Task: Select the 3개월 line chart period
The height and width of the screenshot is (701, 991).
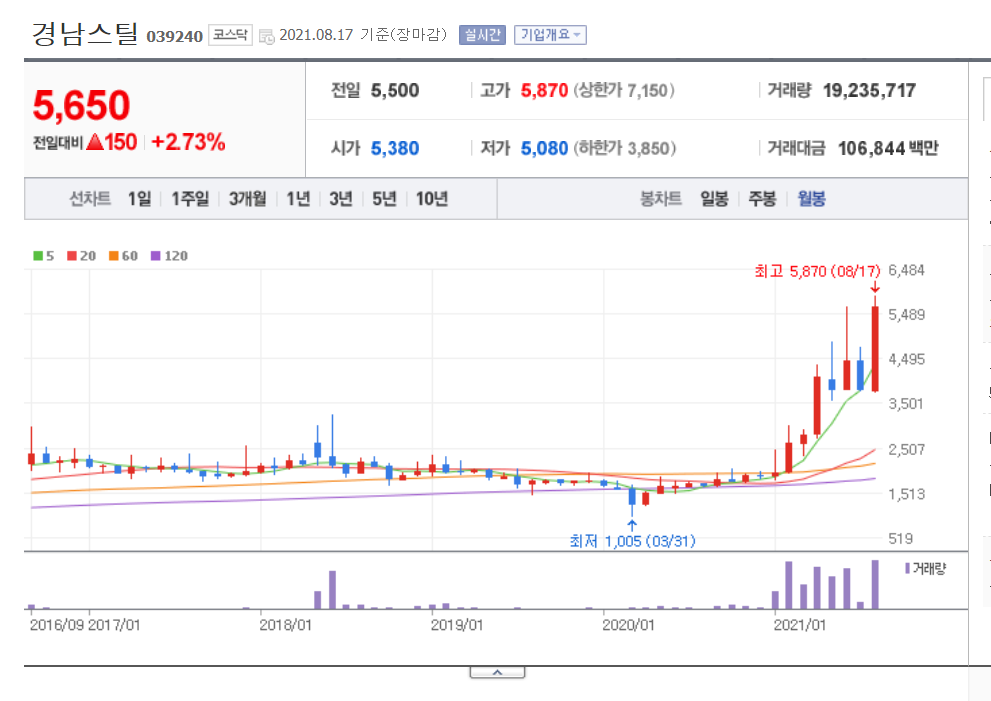Action: (247, 199)
